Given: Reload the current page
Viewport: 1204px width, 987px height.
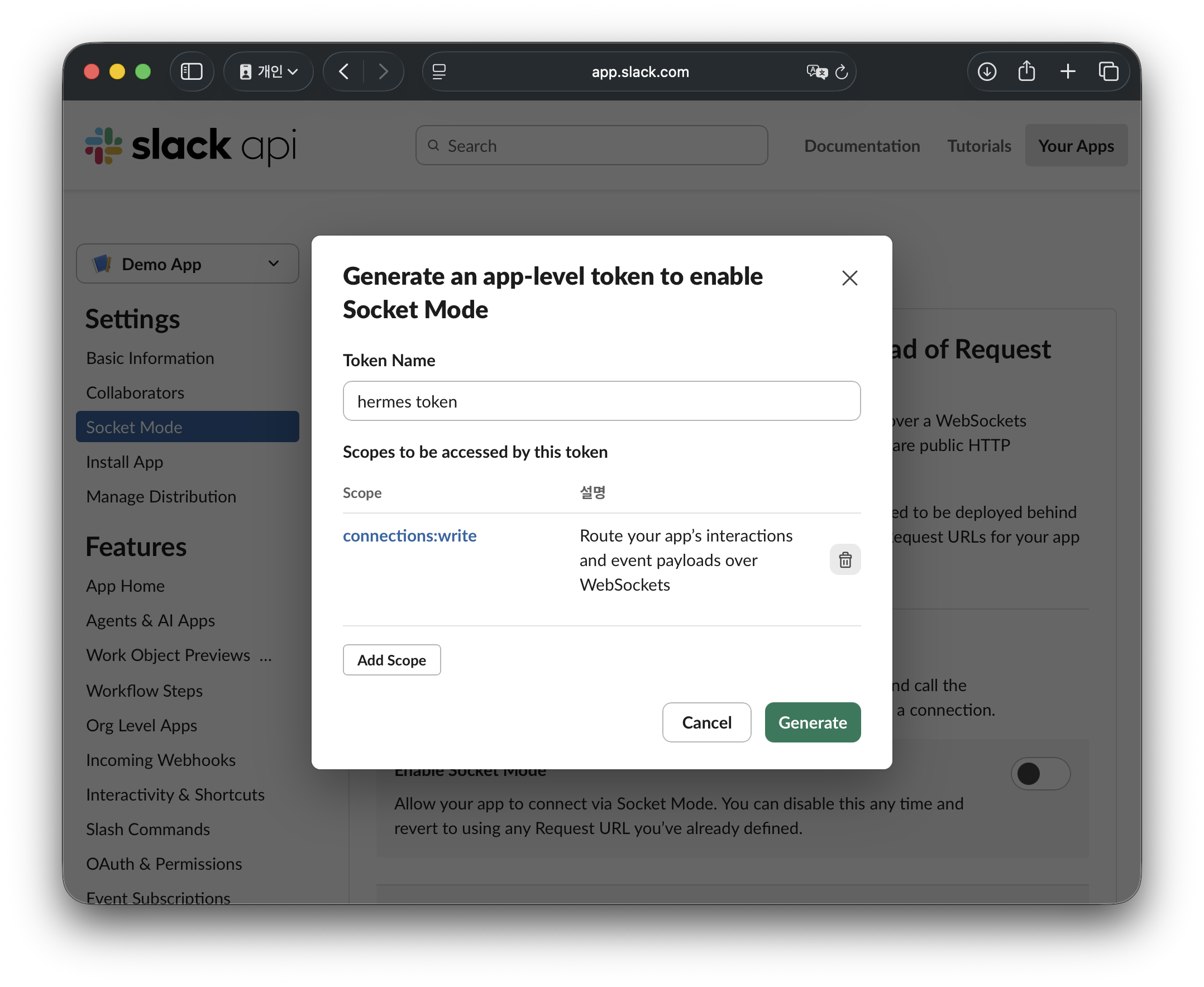Looking at the screenshot, I should tap(841, 71).
